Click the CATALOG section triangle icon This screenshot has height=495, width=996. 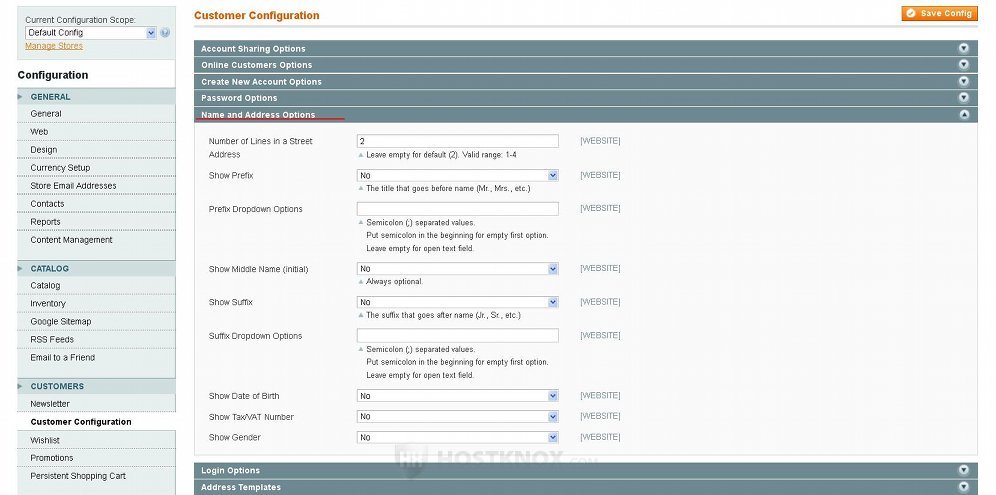(x=20, y=268)
